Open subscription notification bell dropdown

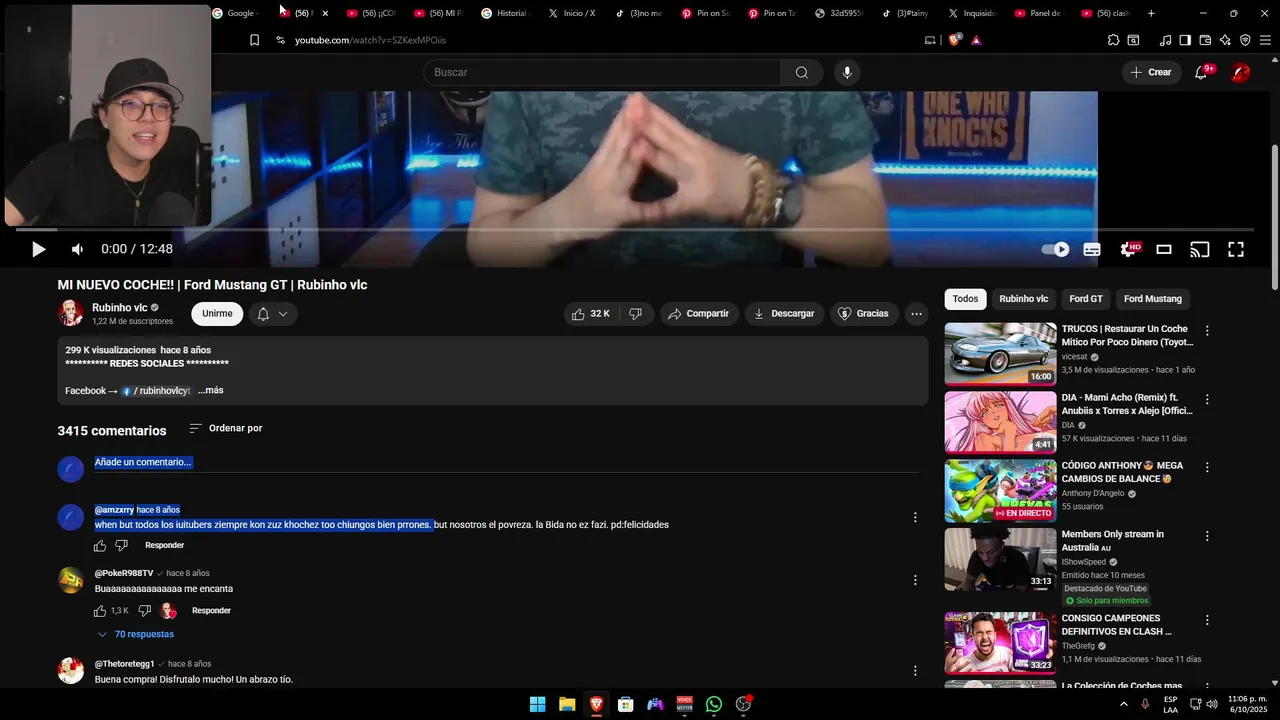click(x=272, y=314)
